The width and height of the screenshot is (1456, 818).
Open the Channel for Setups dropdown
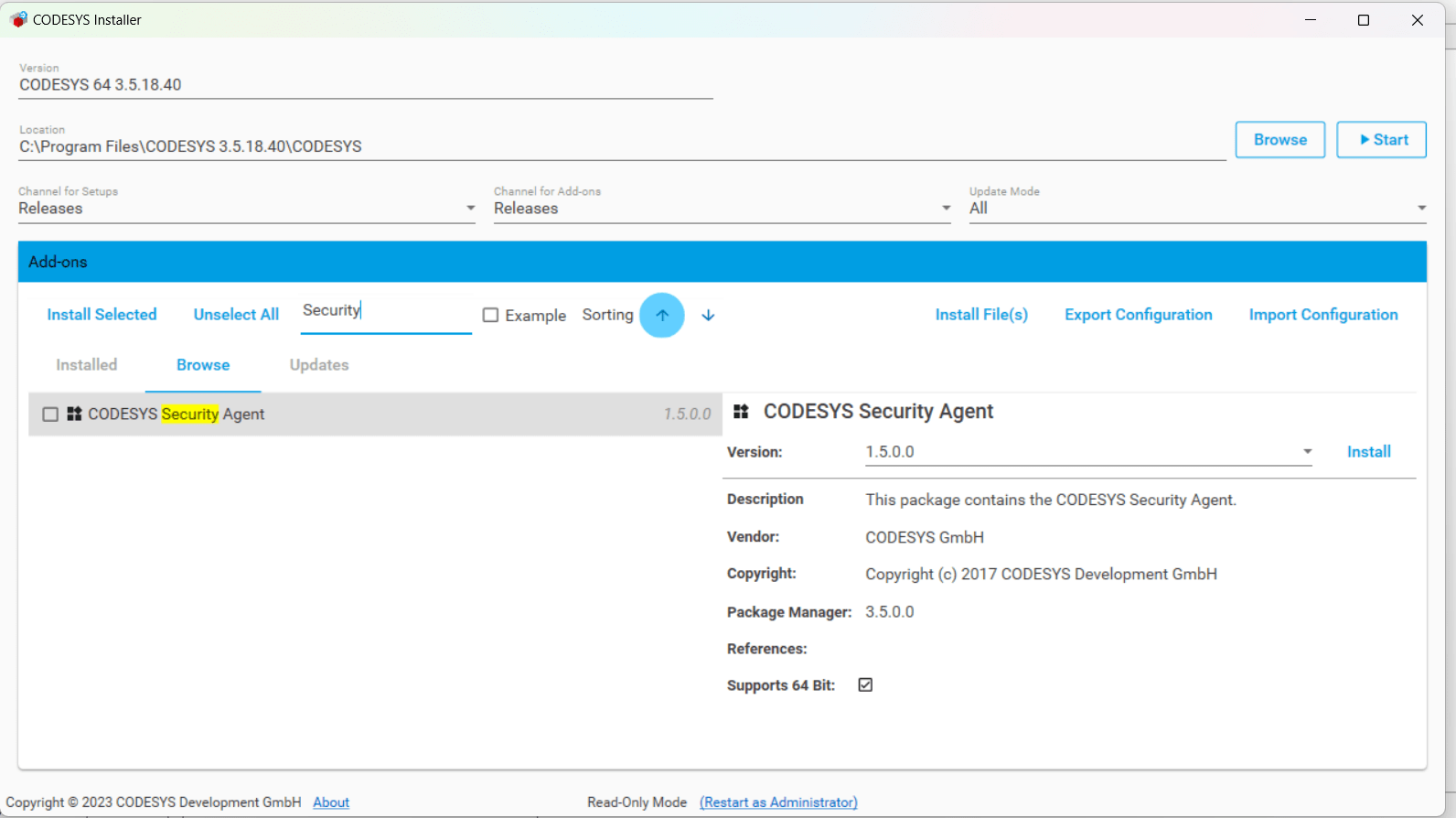tap(247, 209)
